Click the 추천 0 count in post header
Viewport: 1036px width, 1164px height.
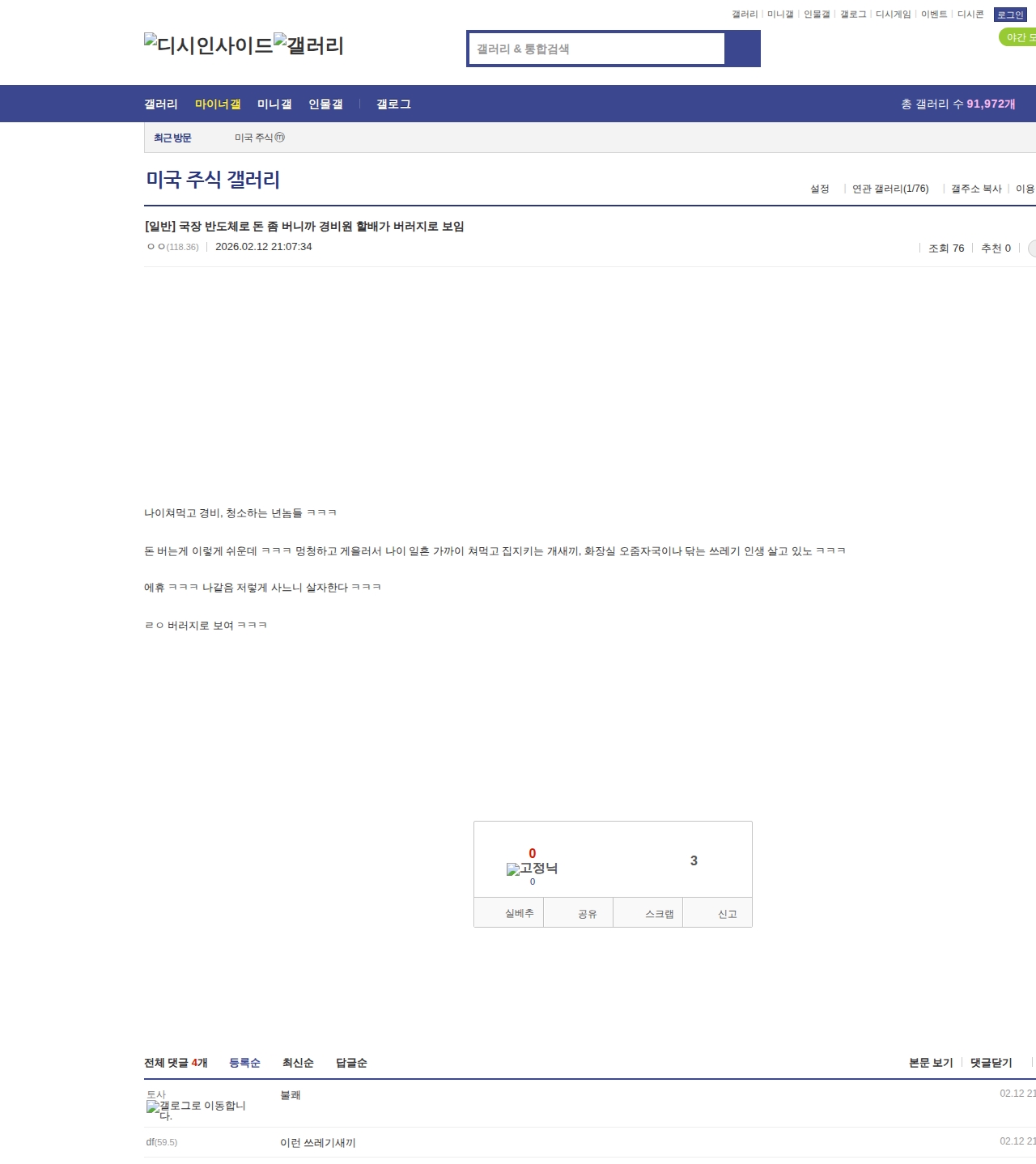996,249
